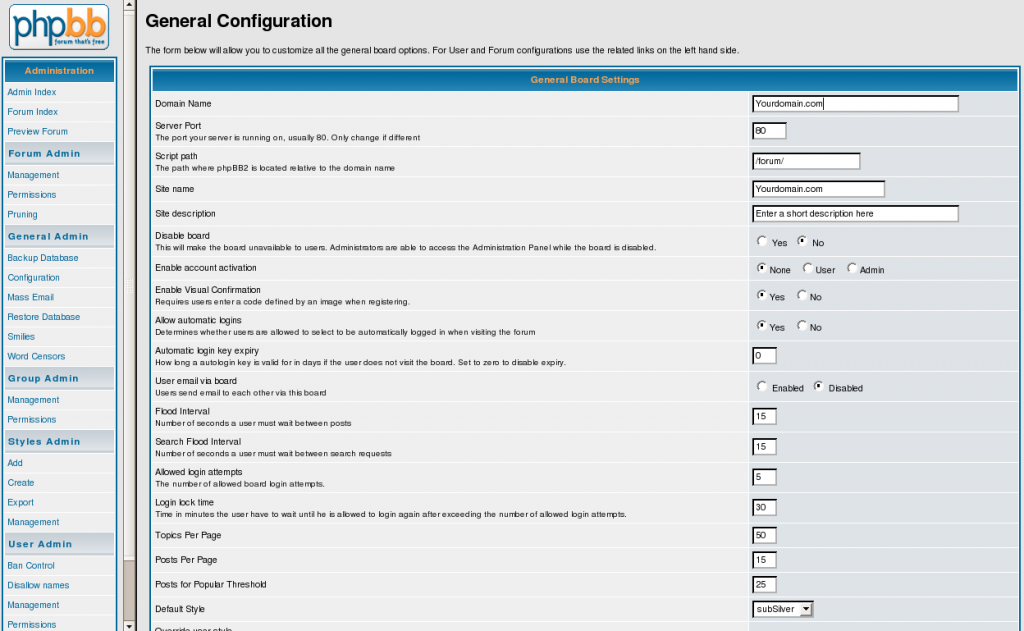1024x631 pixels.
Task: Go to Backup Database page
Action: point(43,258)
